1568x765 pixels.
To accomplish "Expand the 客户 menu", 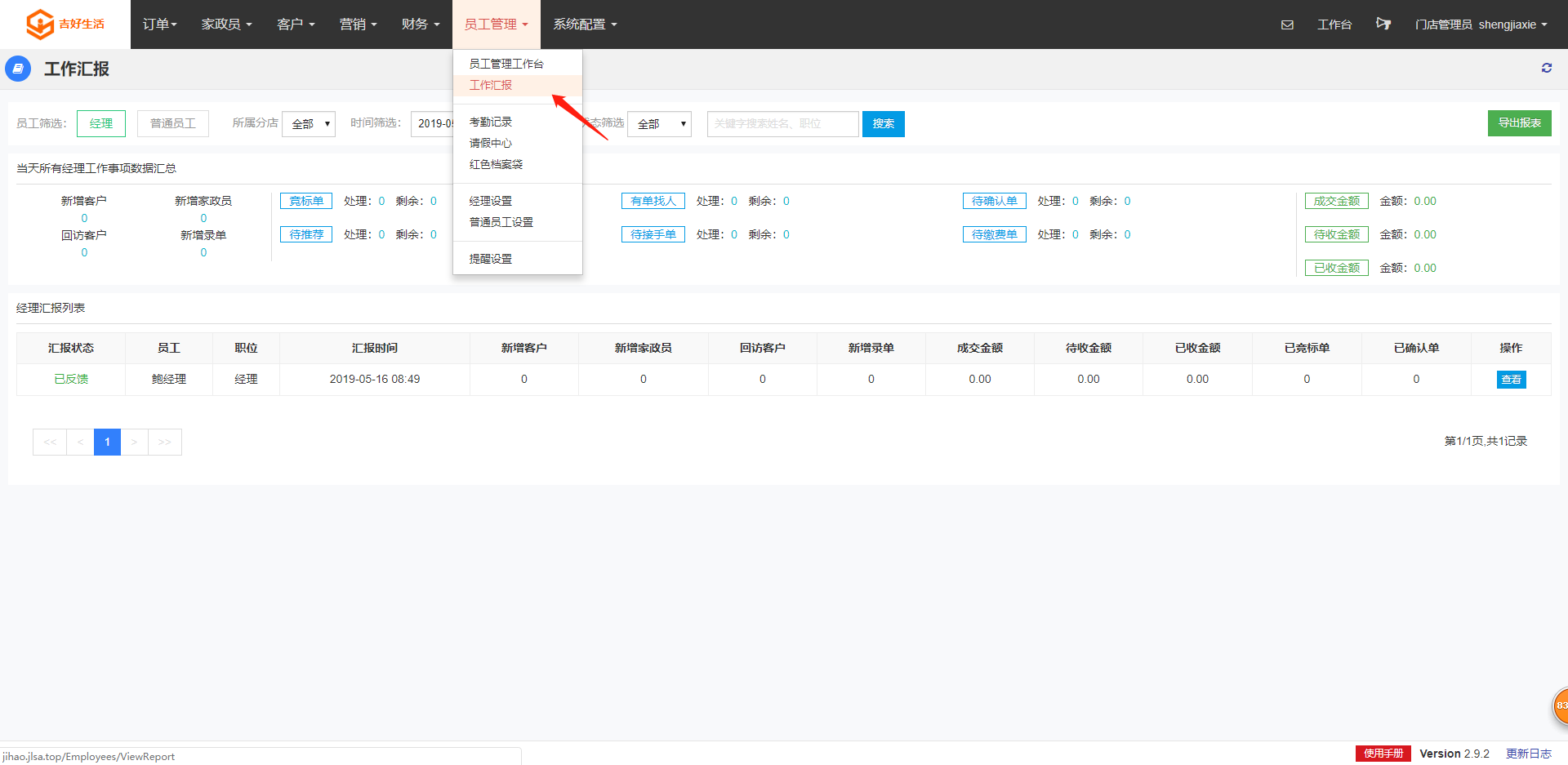I will (x=296, y=24).
